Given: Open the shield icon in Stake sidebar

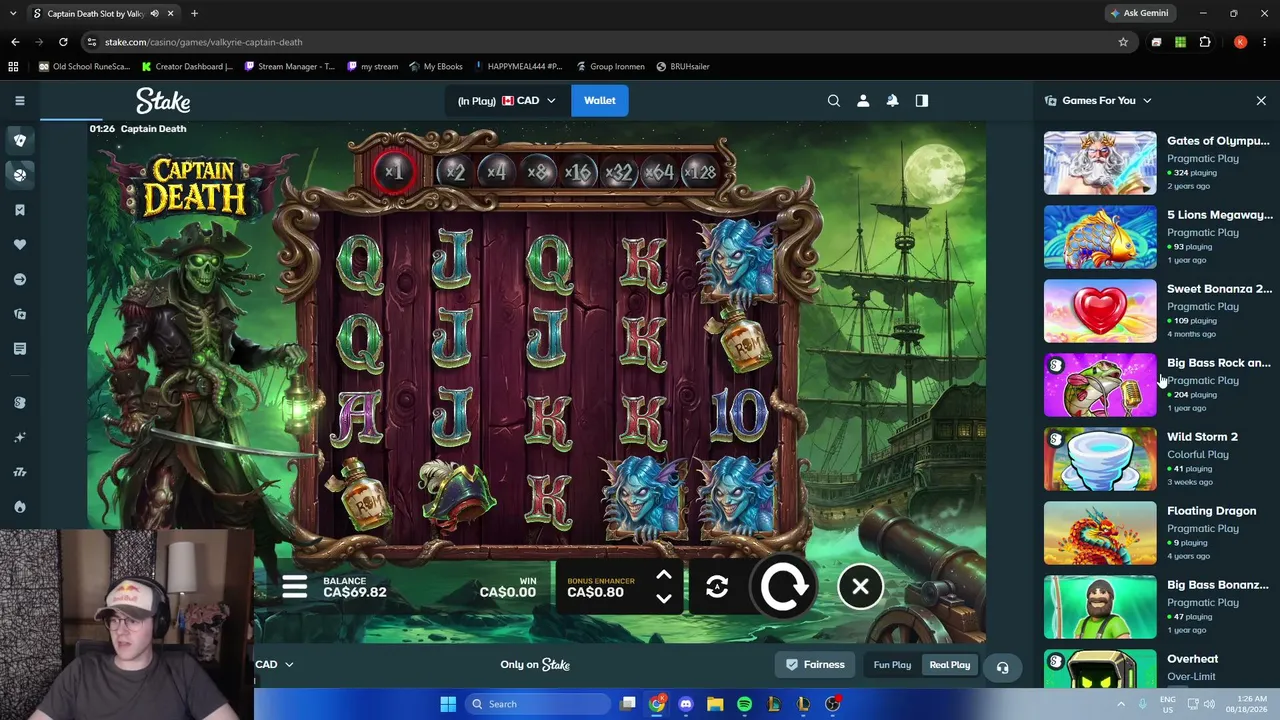Looking at the screenshot, I should [x=20, y=140].
